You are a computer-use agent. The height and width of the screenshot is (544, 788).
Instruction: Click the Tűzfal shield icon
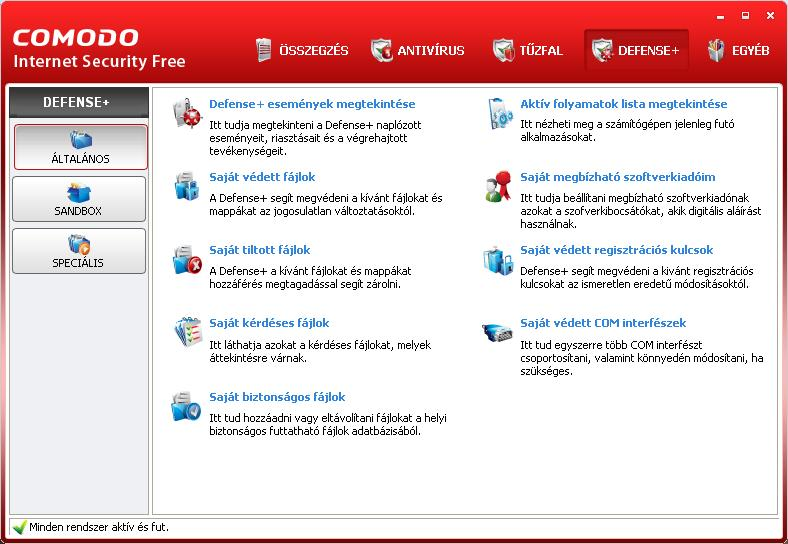click(x=503, y=50)
